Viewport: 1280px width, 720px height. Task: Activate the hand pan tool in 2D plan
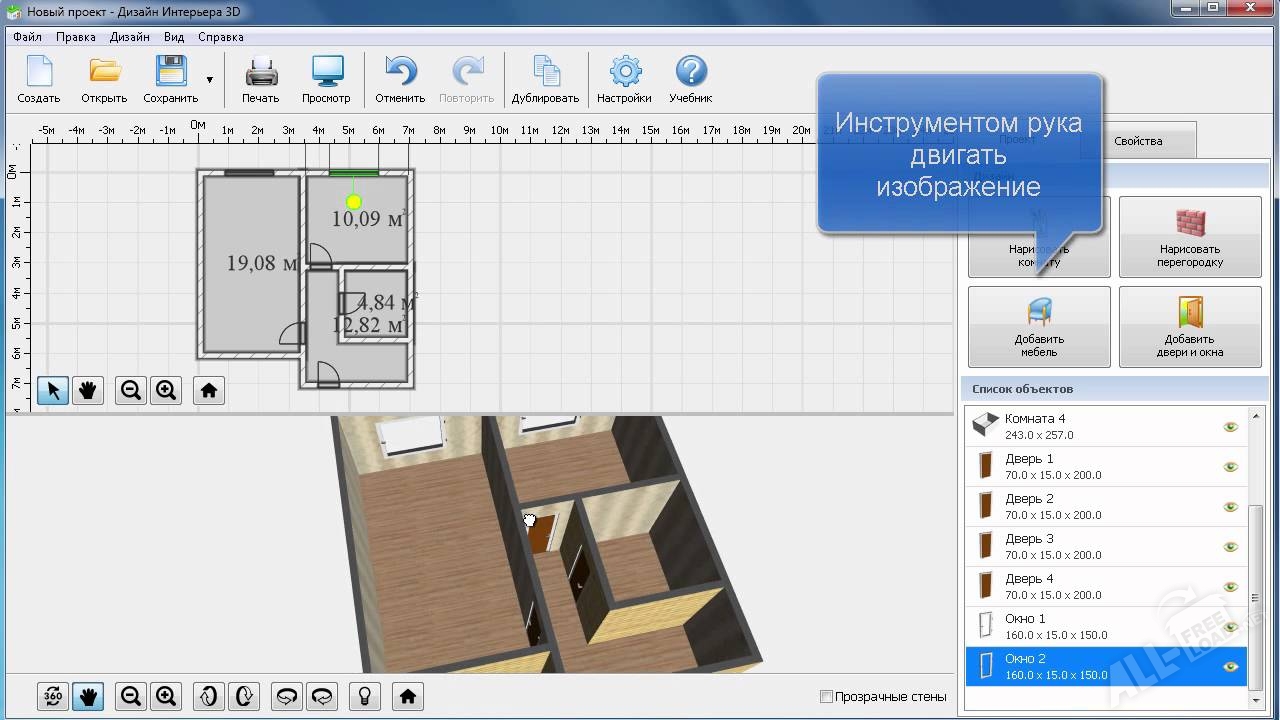click(x=88, y=391)
